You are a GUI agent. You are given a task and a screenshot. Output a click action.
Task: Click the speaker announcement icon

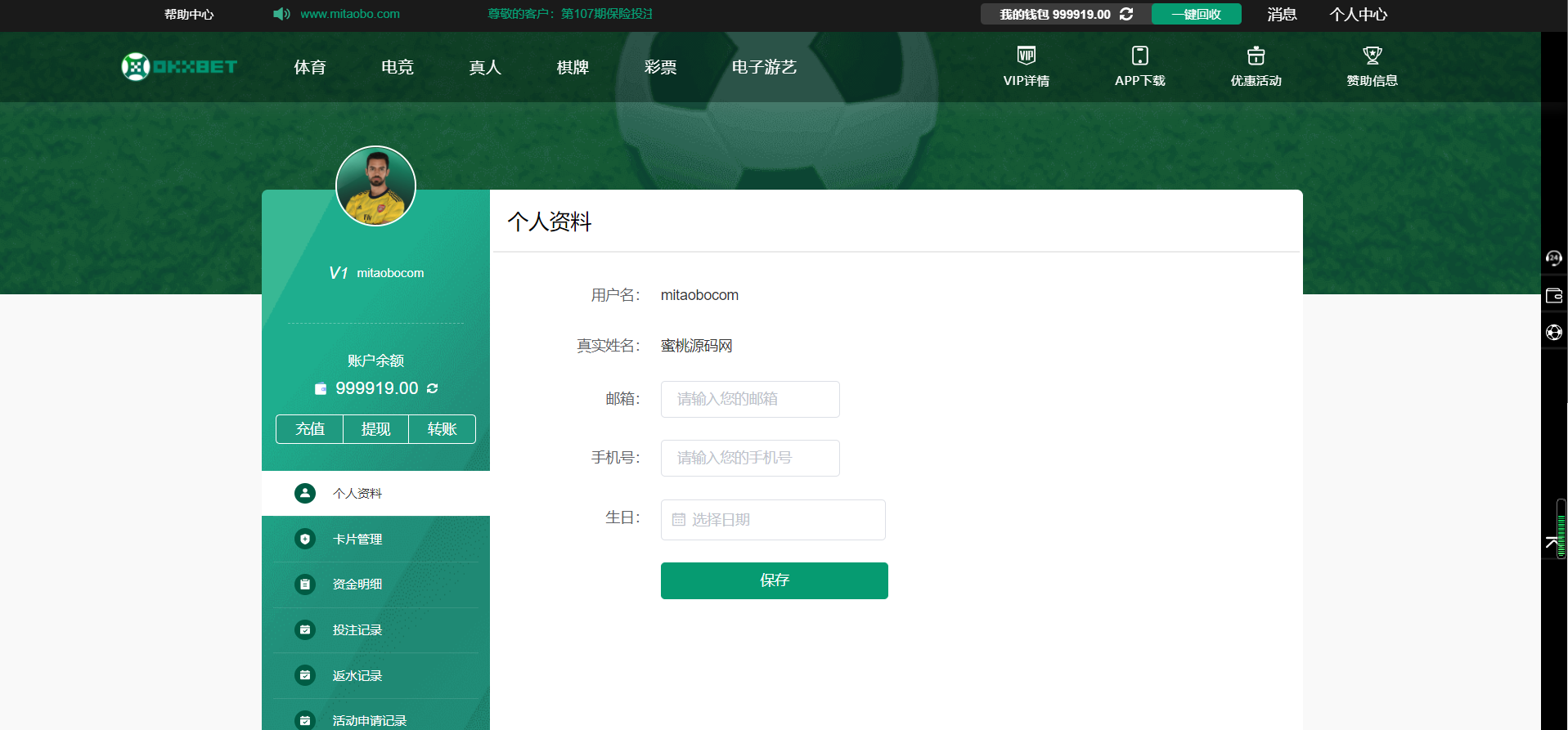pyautogui.click(x=281, y=14)
